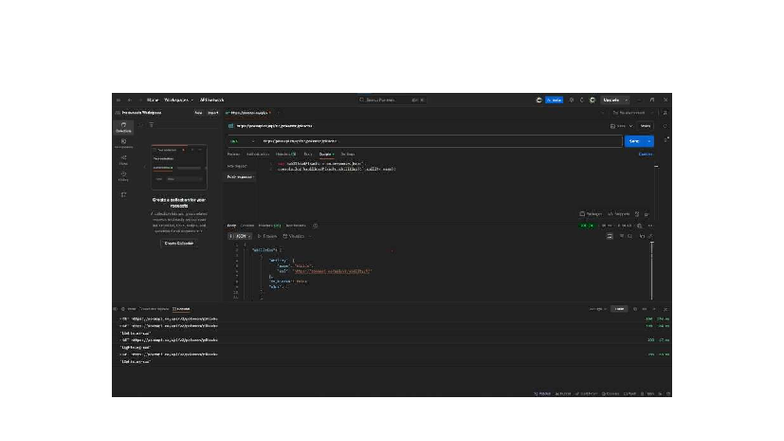Filter the response with the funnel icon
784x441 pixels.
[x=622, y=236]
